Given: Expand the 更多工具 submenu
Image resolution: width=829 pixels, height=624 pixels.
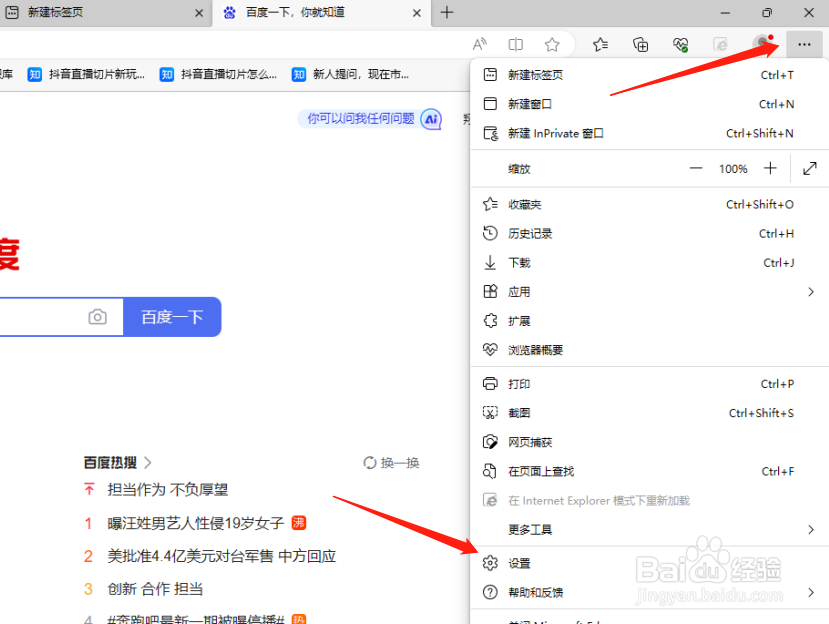Looking at the screenshot, I should 649,529.
